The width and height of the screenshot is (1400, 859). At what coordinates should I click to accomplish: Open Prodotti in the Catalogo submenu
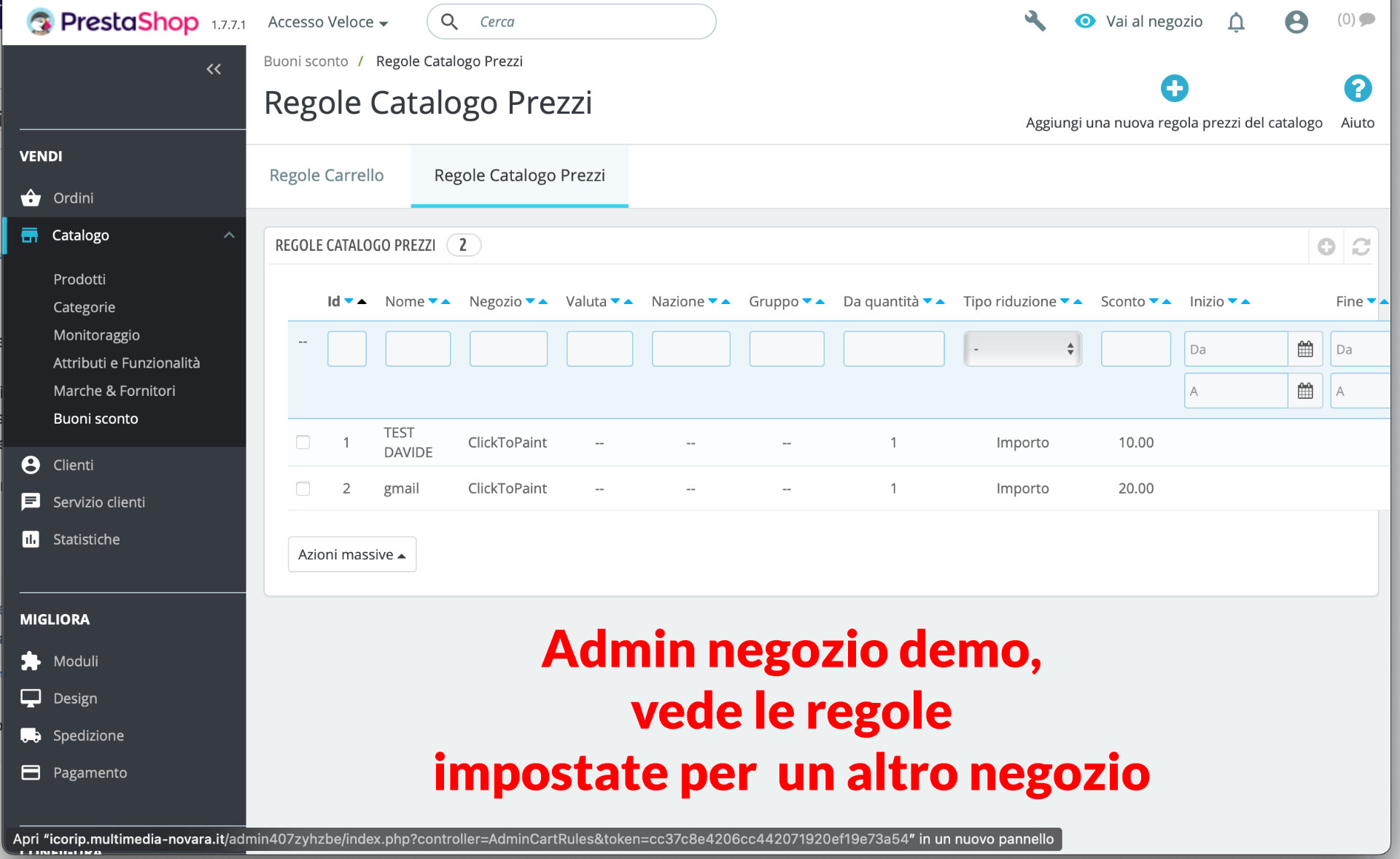click(79, 279)
